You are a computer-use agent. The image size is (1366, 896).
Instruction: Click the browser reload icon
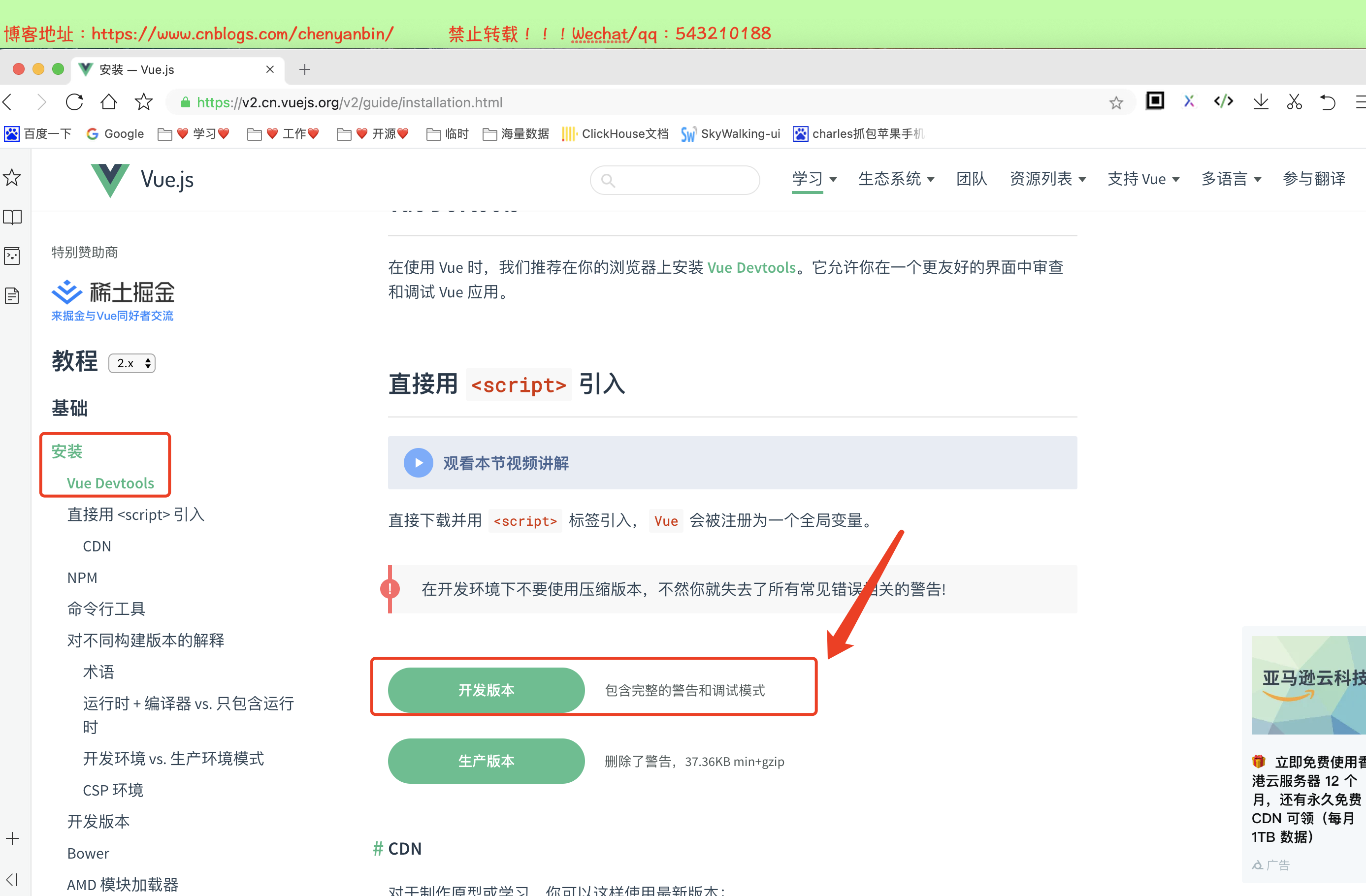click(75, 102)
